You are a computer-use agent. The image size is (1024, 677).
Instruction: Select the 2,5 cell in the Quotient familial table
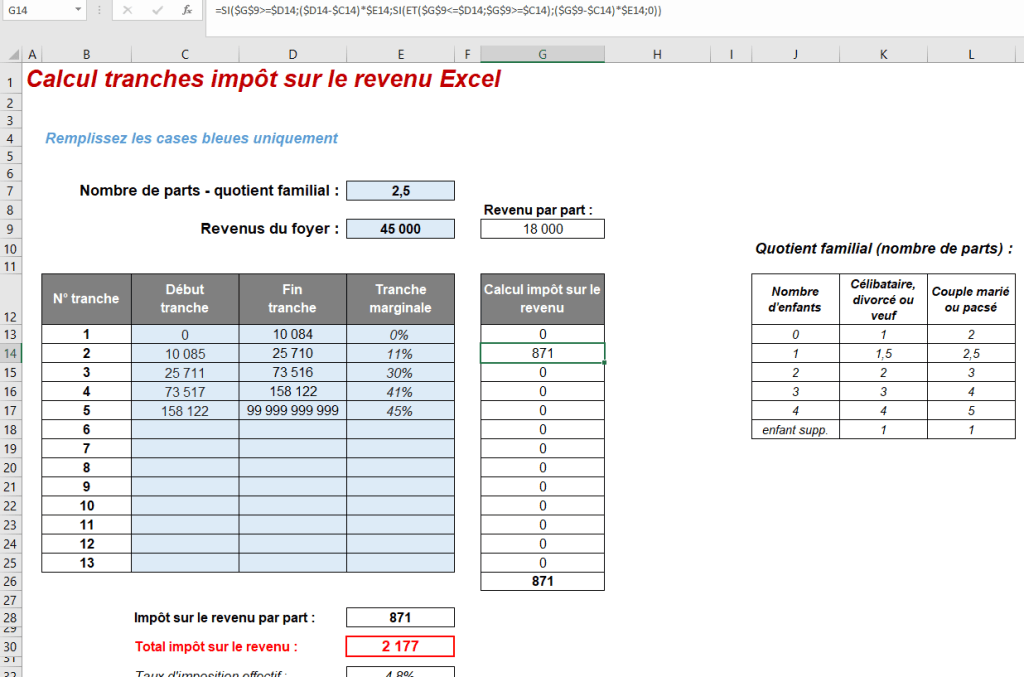coord(971,352)
